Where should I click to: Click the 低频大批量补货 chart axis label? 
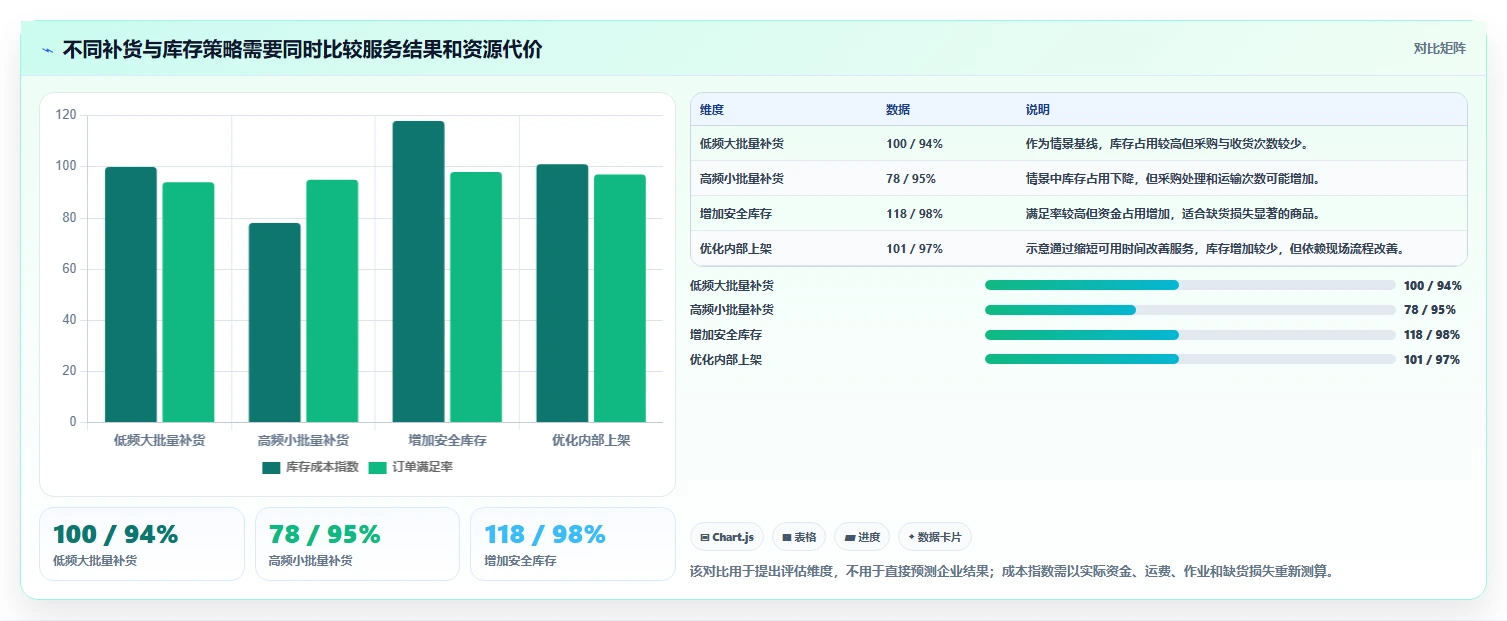[160, 440]
